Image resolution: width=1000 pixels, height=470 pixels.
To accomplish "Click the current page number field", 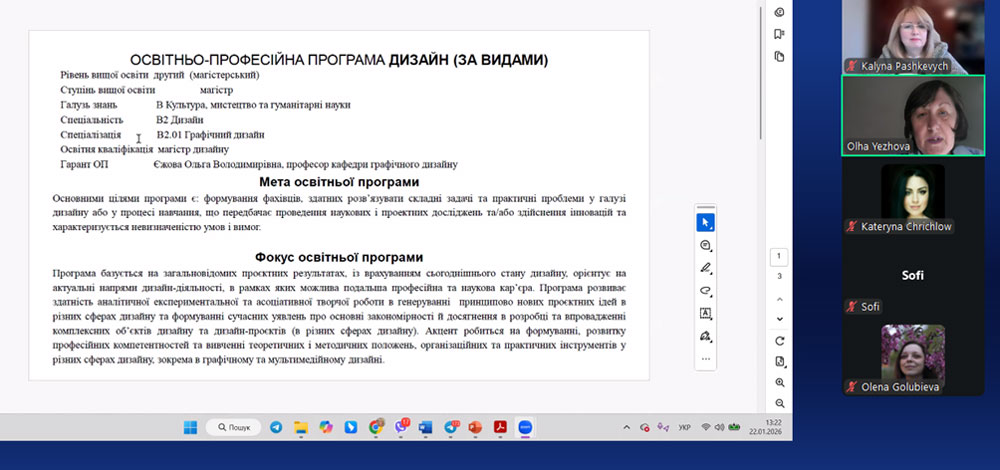I will [779, 256].
